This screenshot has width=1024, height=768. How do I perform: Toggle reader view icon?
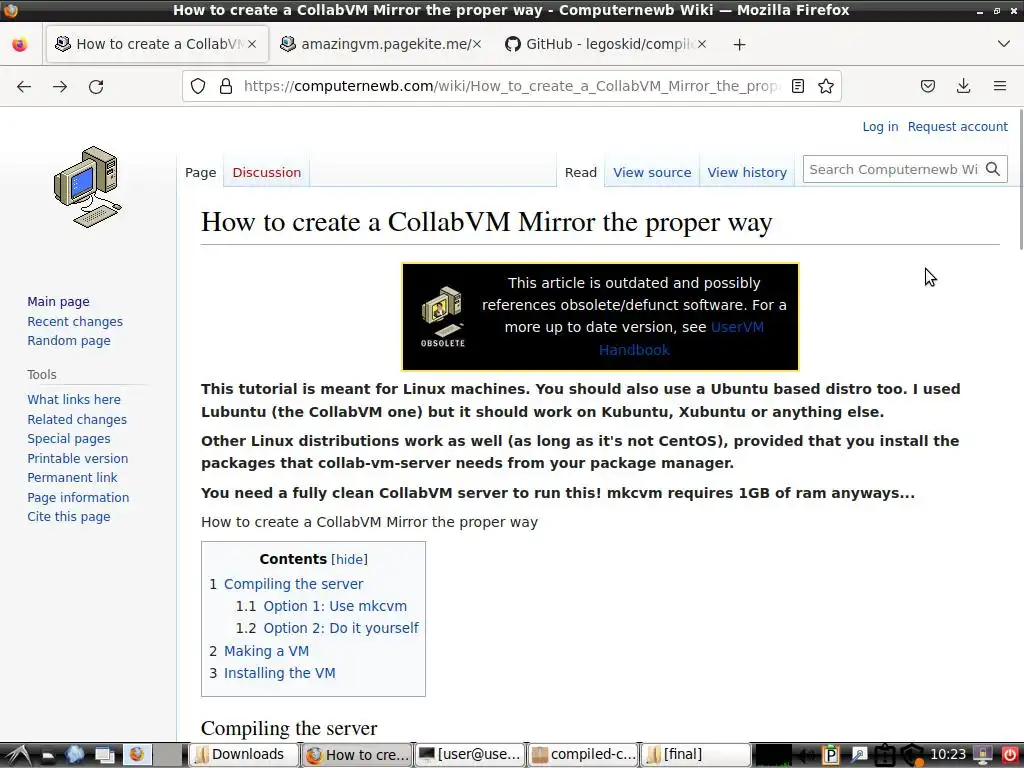[x=797, y=86]
